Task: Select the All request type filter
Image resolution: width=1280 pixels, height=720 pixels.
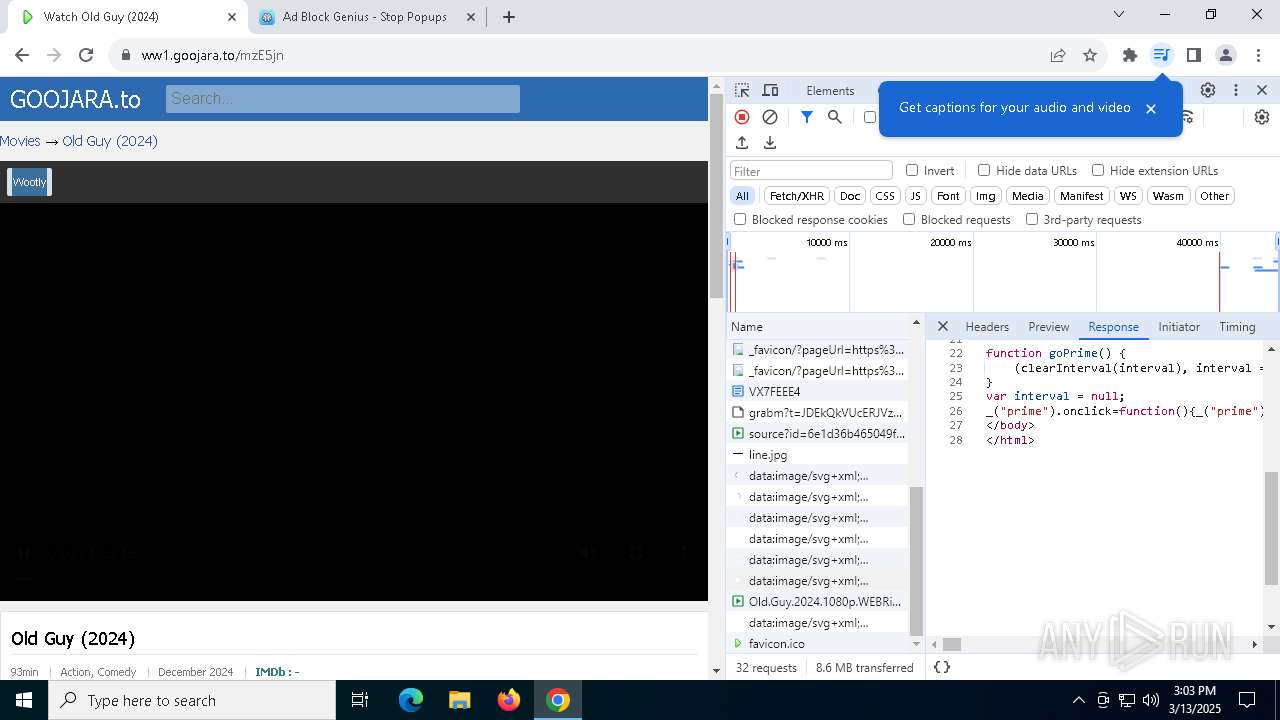Action: click(x=742, y=196)
